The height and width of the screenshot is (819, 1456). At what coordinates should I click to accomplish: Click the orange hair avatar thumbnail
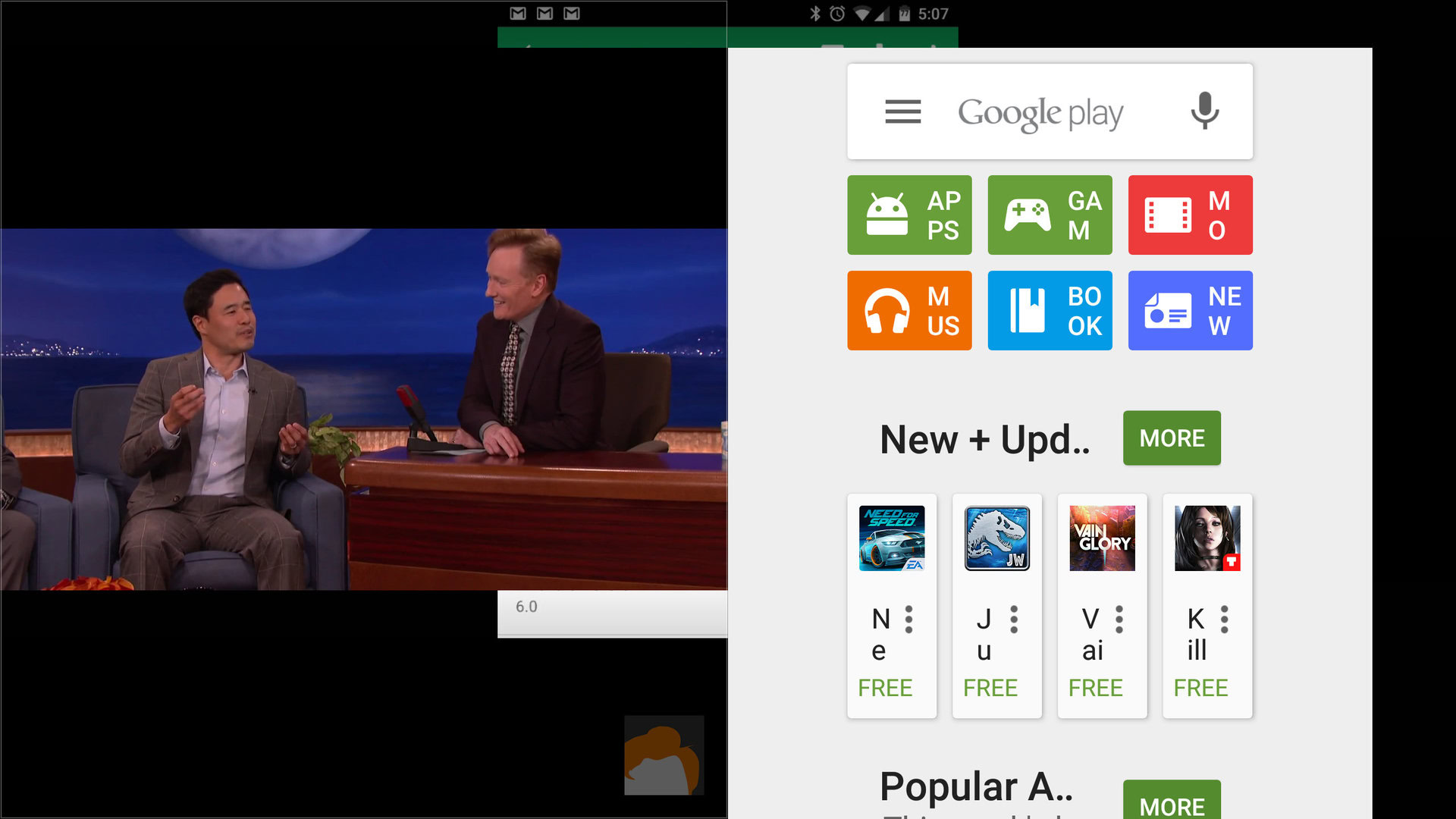point(664,755)
